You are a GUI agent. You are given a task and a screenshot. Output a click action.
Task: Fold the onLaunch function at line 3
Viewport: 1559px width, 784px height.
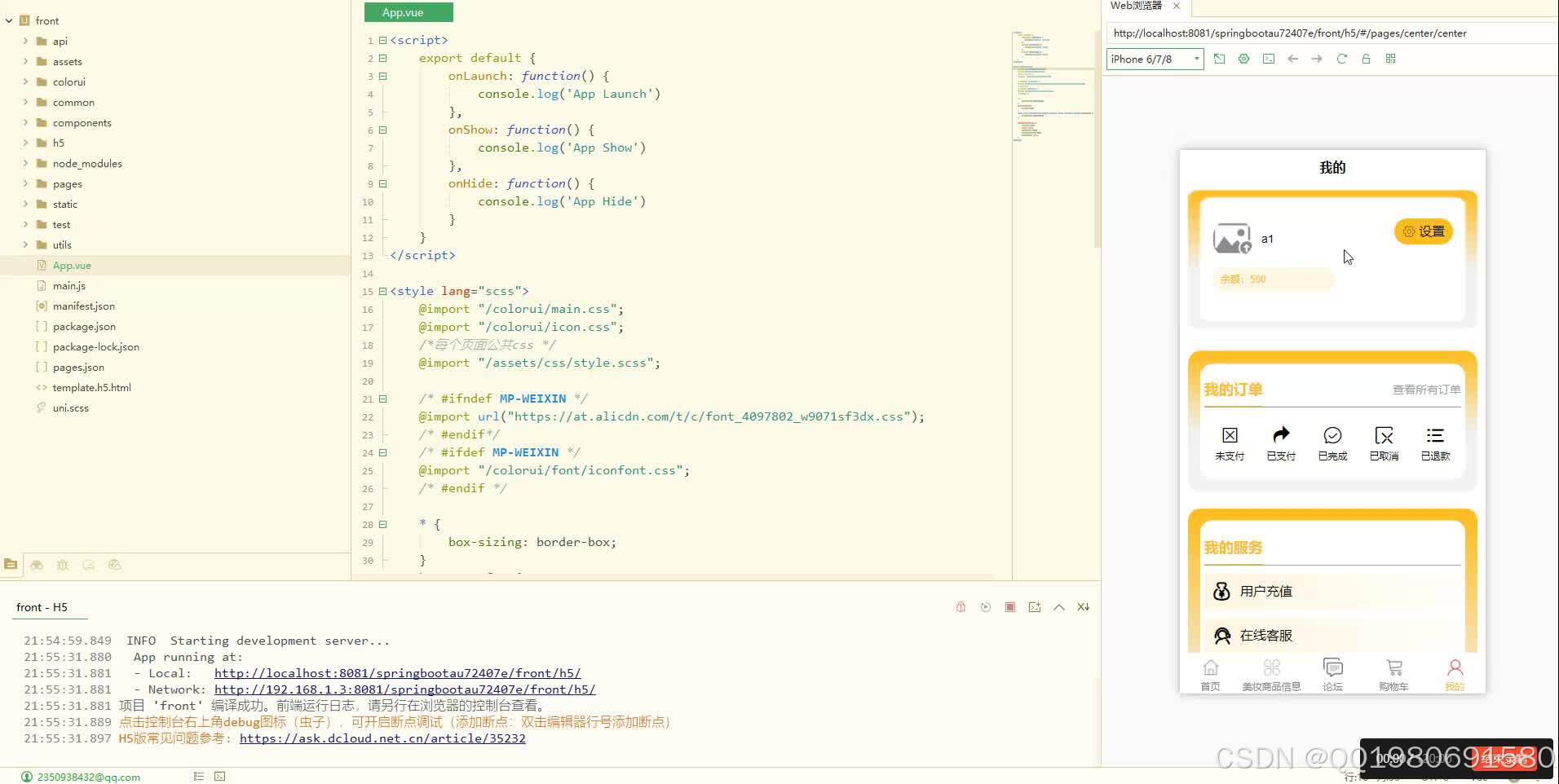click(382, 76)
